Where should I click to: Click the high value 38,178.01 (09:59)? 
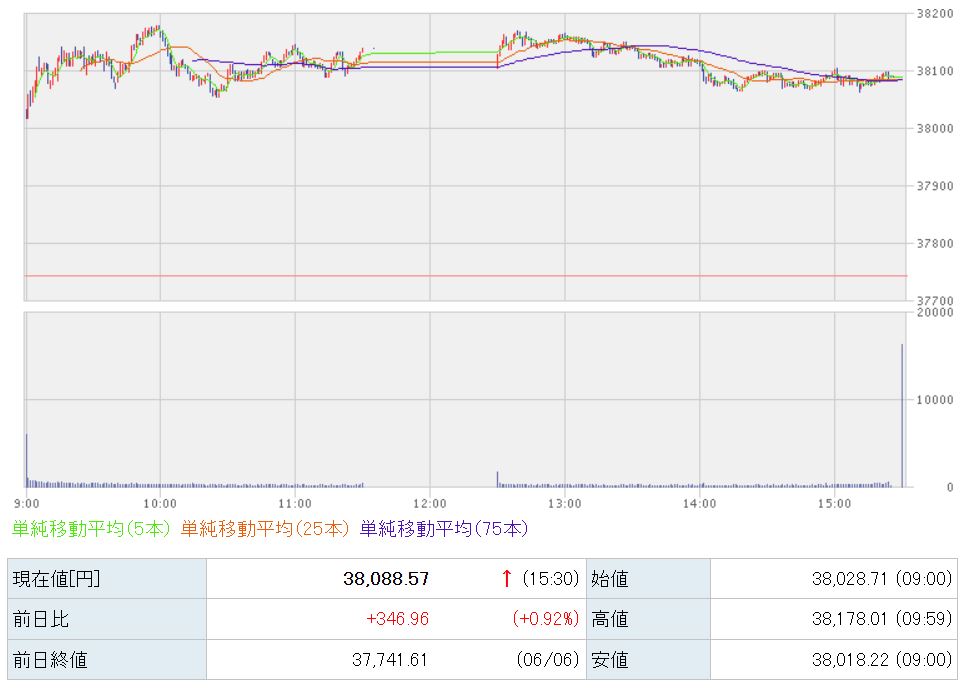coord(882,619)
